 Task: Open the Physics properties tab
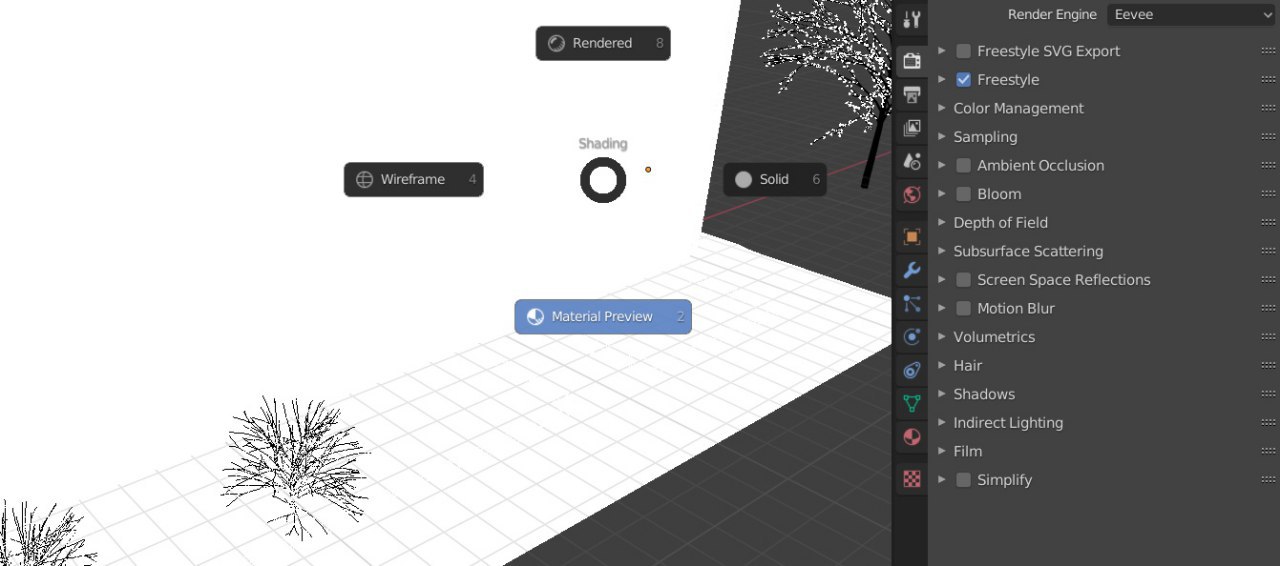tap(911, 337)
